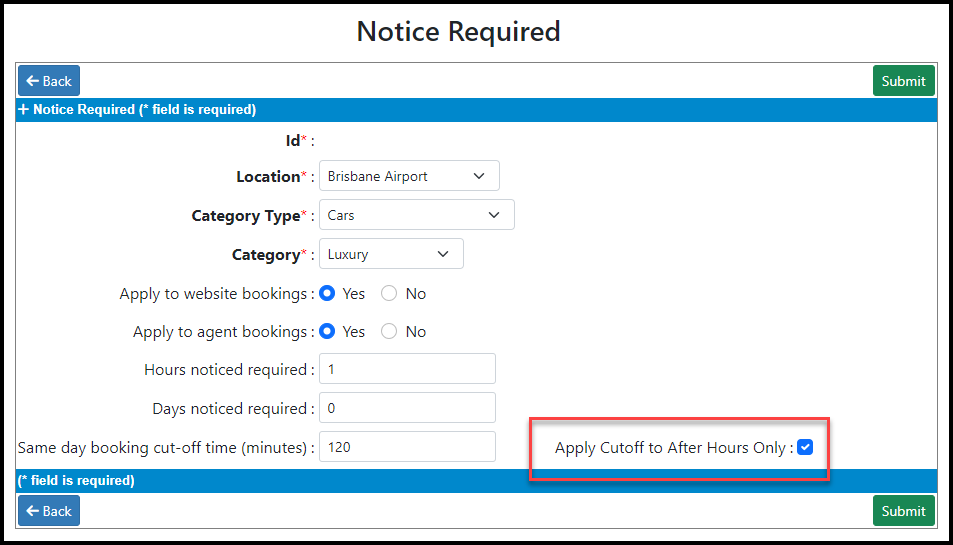
Task: Open the Category dropdown (Luxury)
Action: click(391, 253)
